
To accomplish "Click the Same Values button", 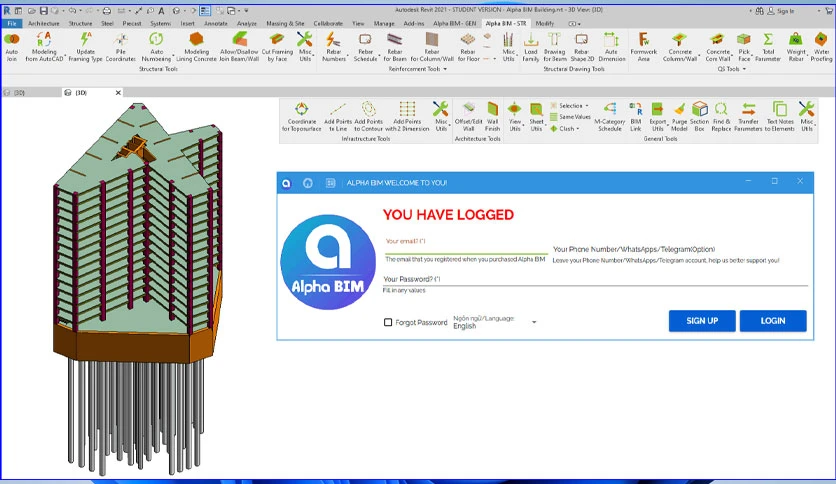I will click(x=570, y=117).
